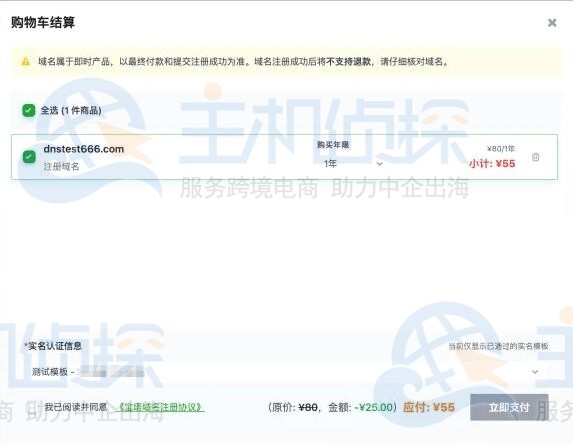The width and height of the screenshot is (573, 444).
Task: Open the 购买年限 1年 dropdown
Action: pyautogui.click(x=353, y=164)
